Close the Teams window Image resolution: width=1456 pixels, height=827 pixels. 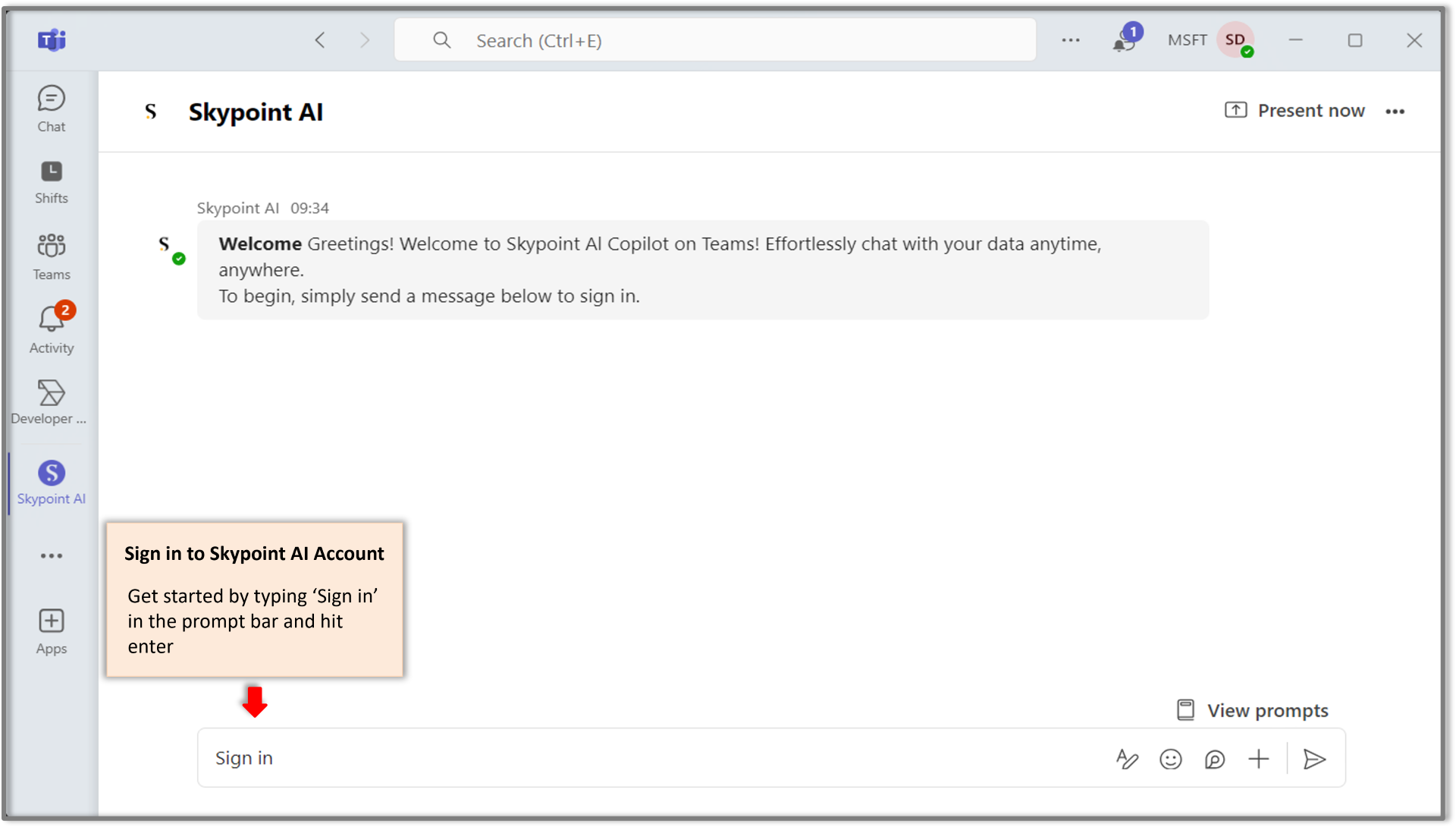(x=1414, y=40)
